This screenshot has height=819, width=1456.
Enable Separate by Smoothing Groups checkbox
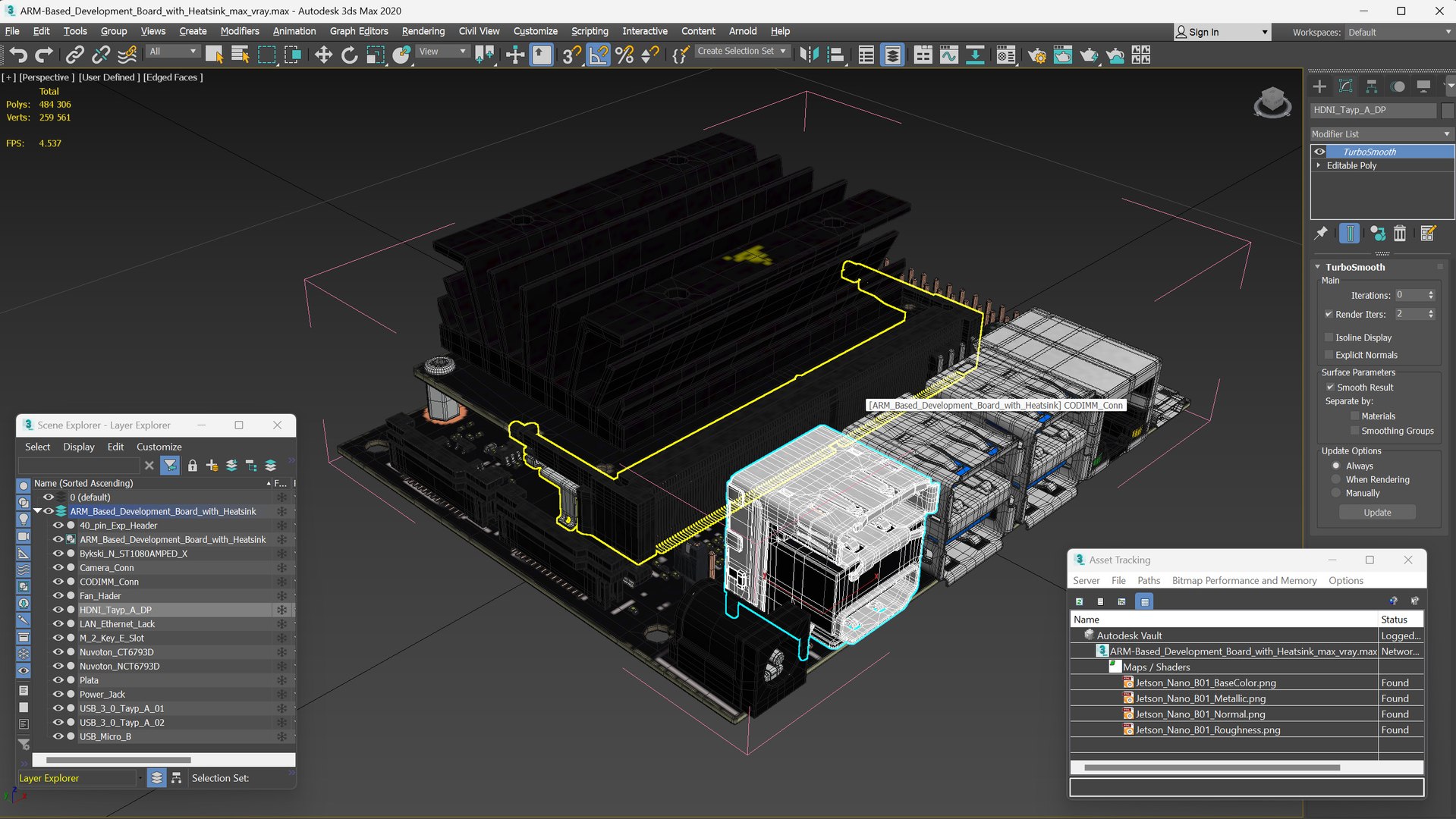point(1354,431)
